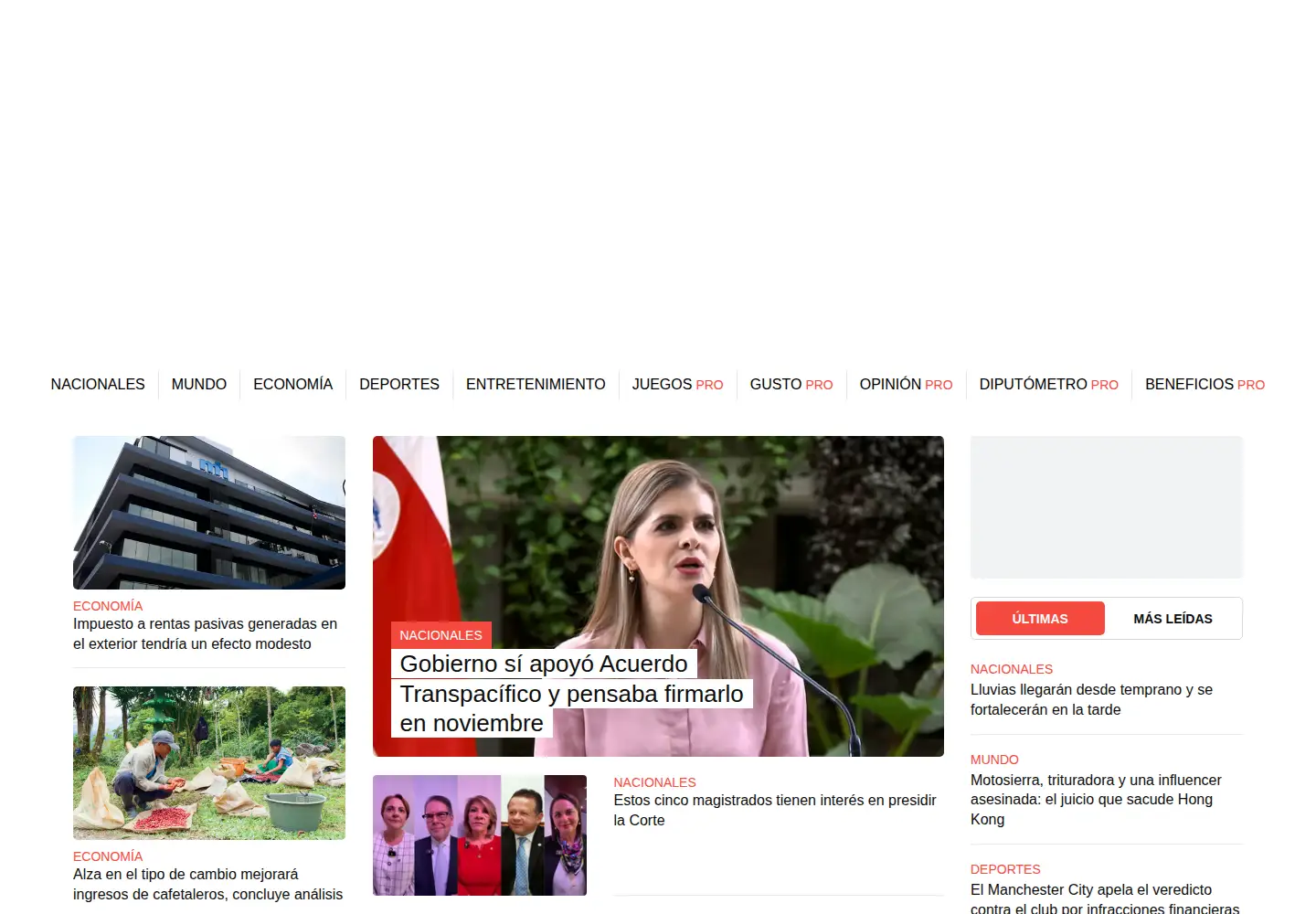Click ECONOMÍA label above rentas pasivas story
Viewport: 1316px width, 914px height.
pos(108,606)
